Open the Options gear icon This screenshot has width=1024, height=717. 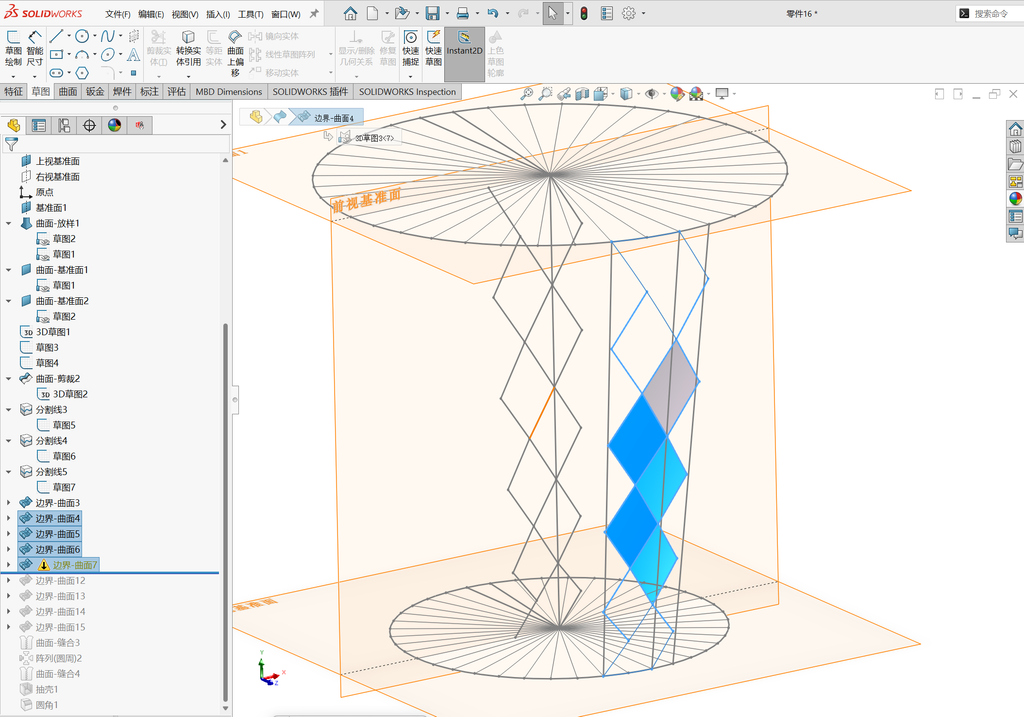click(629, 13)
